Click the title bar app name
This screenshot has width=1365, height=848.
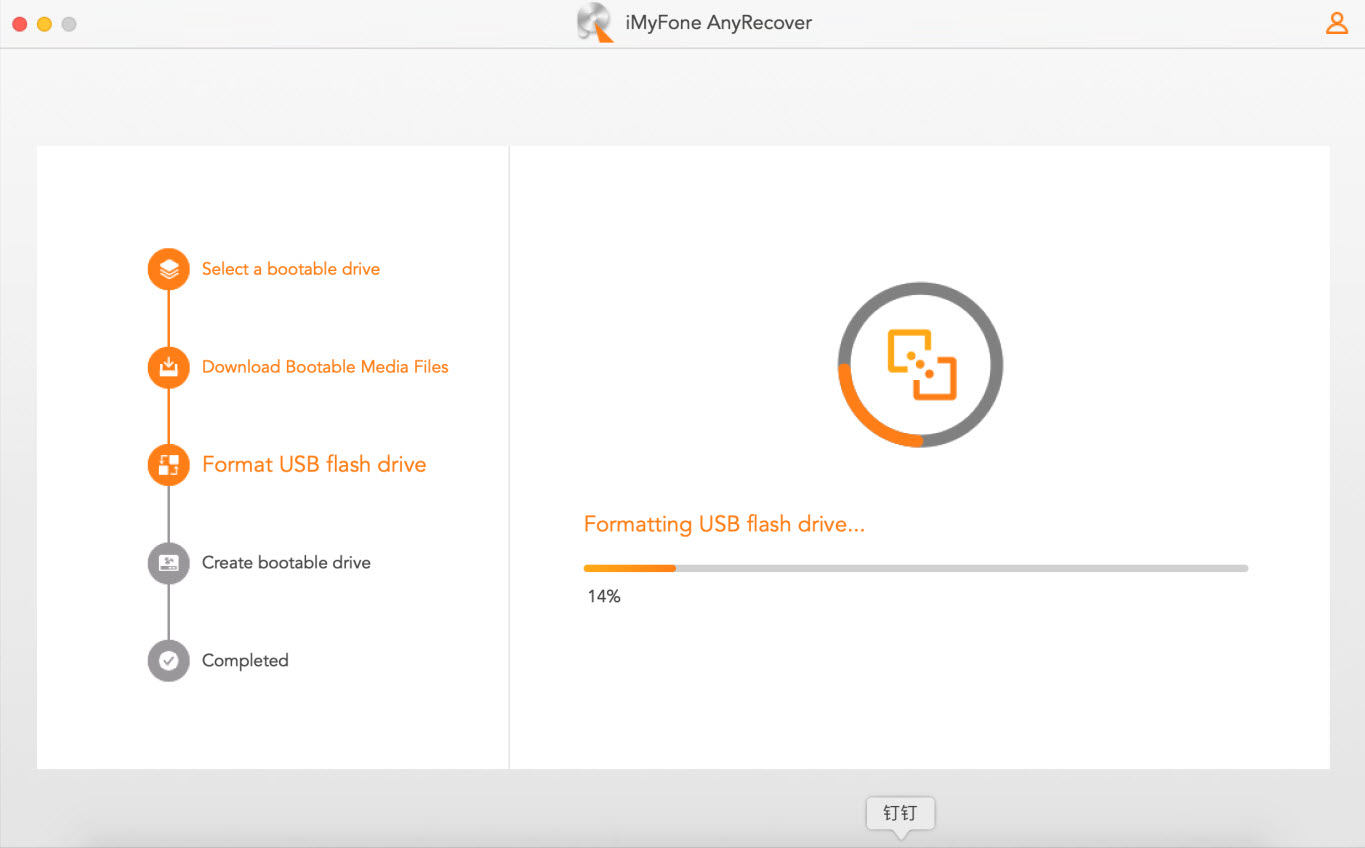(x=716, y=22)
